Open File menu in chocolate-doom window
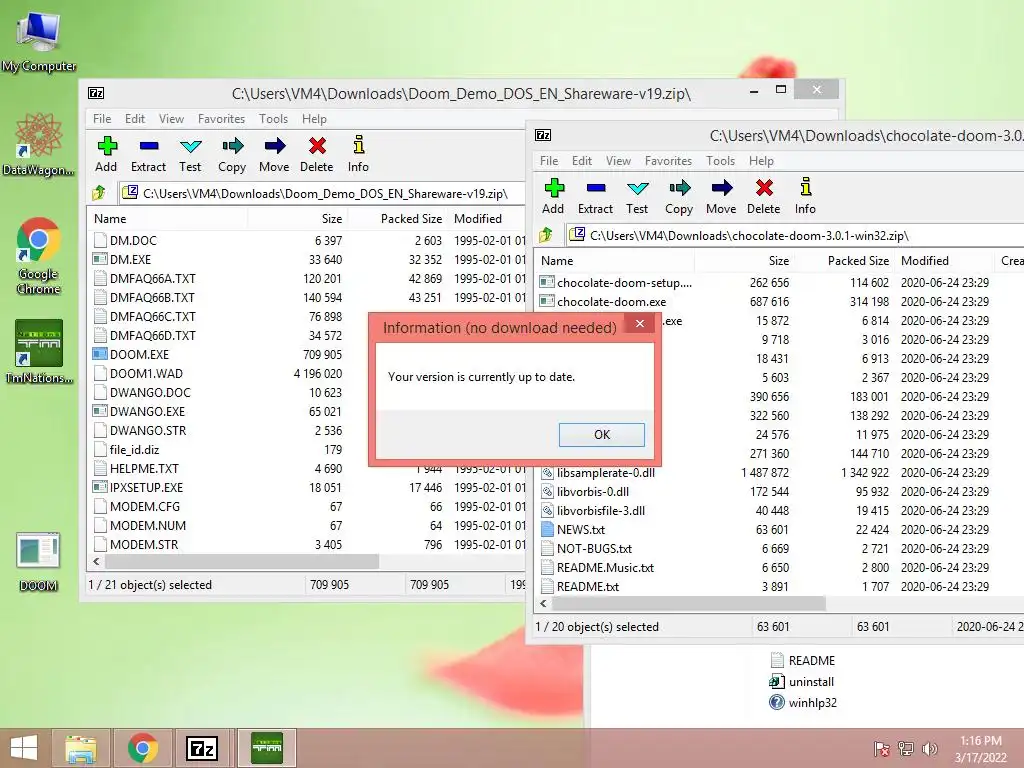 pyautogui.click(x=549, y=161)
